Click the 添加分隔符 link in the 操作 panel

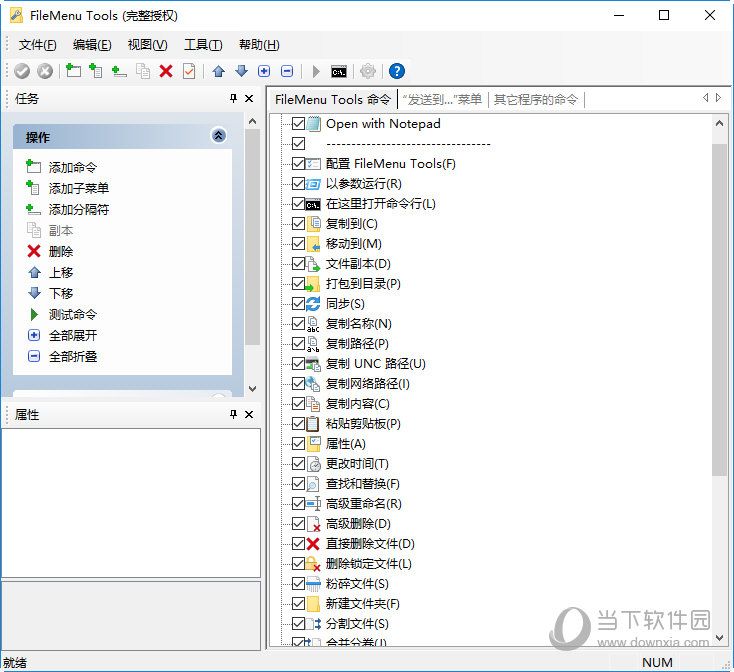pos(79,210)
